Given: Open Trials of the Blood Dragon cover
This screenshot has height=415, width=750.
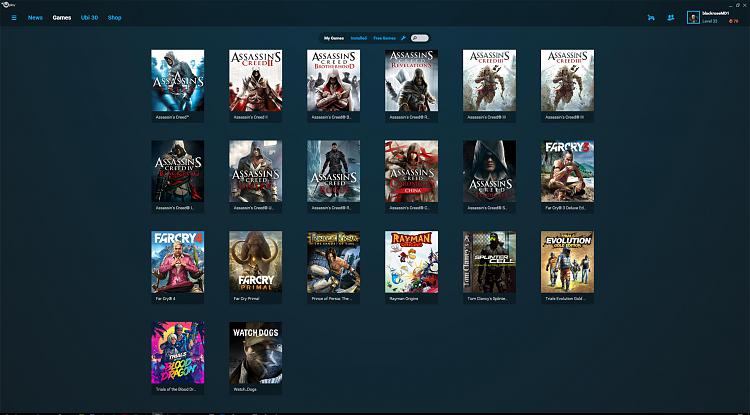Looking at the screenshot, I should (177, 353).
